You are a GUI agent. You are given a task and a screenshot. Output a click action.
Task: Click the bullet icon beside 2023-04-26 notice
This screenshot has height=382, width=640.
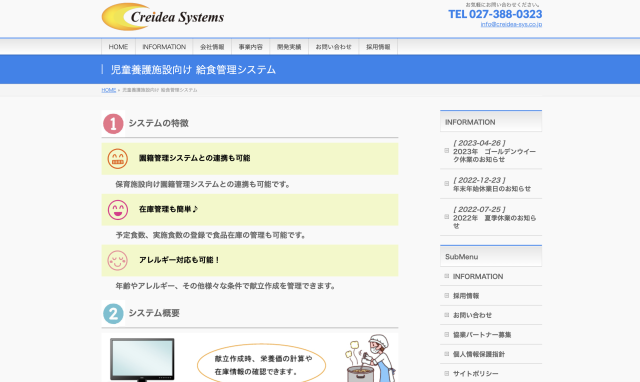pos(447,151)
